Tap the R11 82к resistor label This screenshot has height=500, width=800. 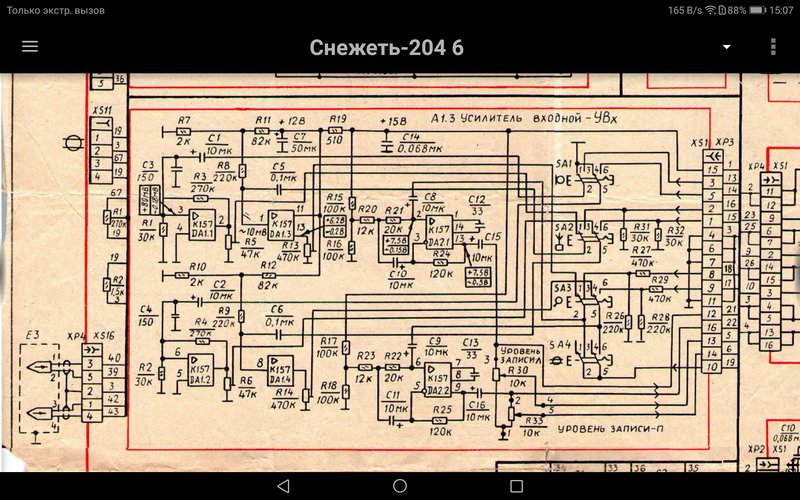[x=262, y=131]
